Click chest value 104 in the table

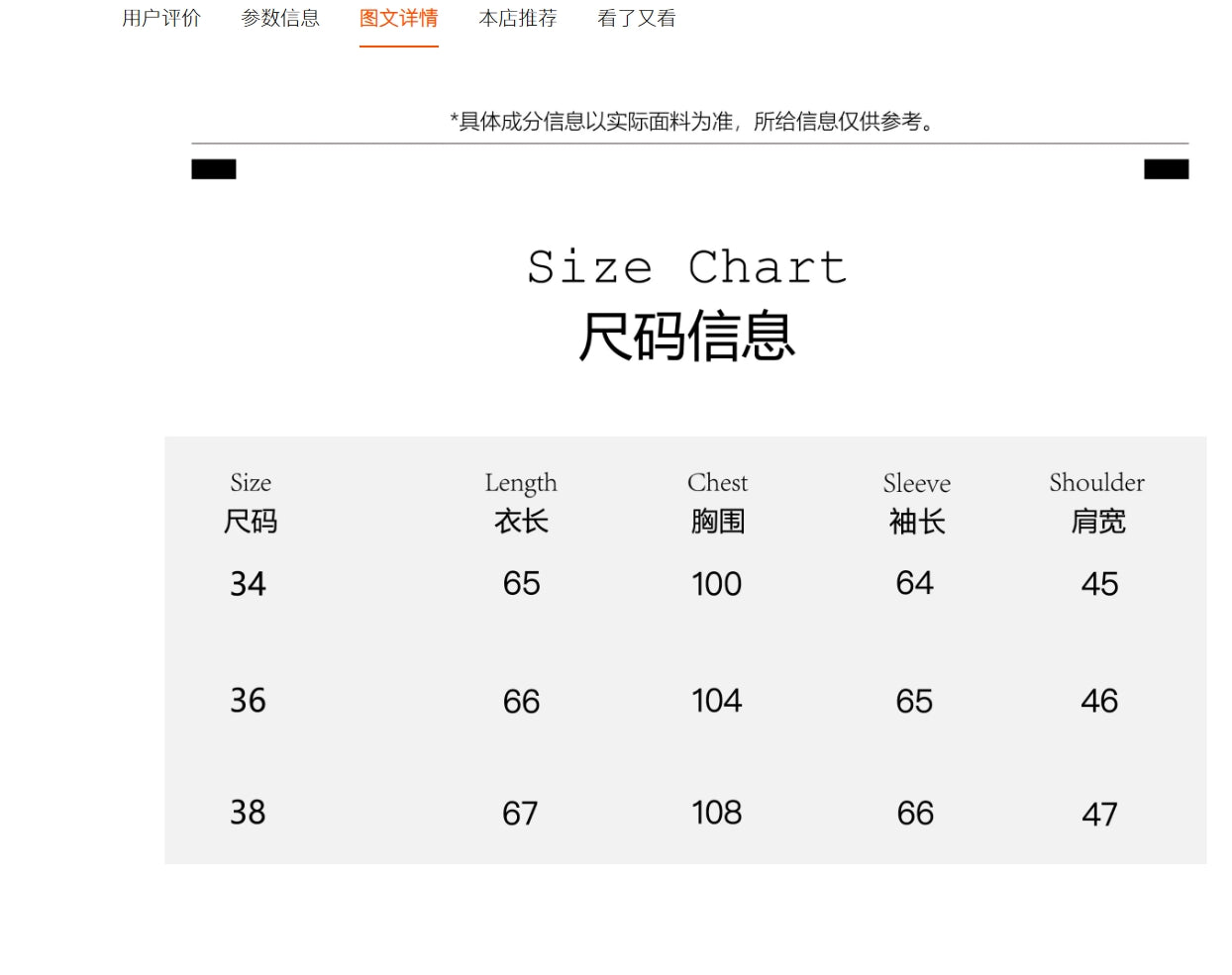(717, 701)
